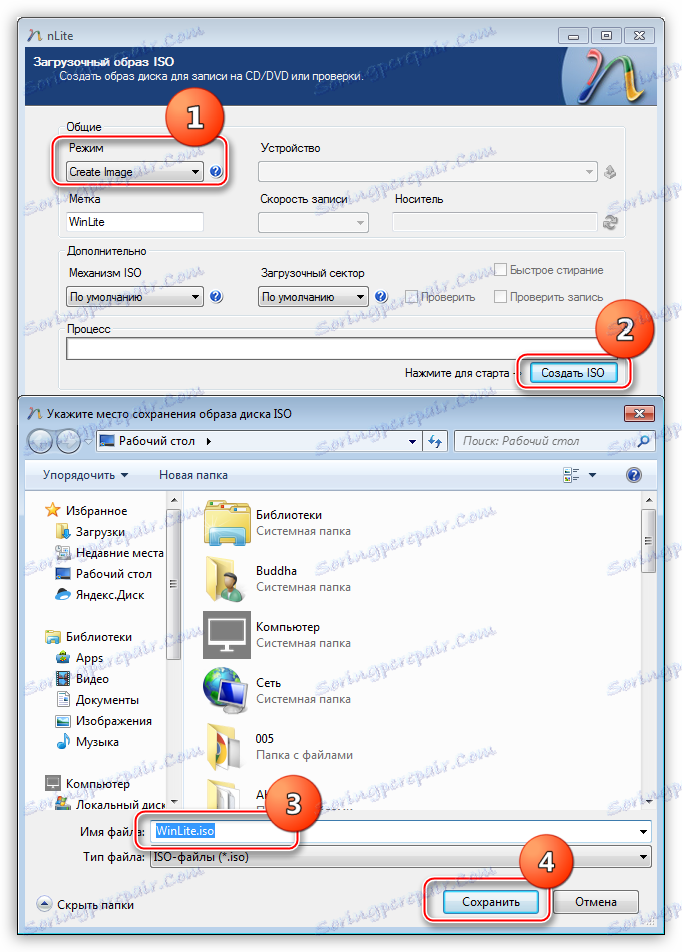Expand the address bar history dropdown
Image resolution: width=682 pixels, height=952 pixels.
(x=412, y=441)
